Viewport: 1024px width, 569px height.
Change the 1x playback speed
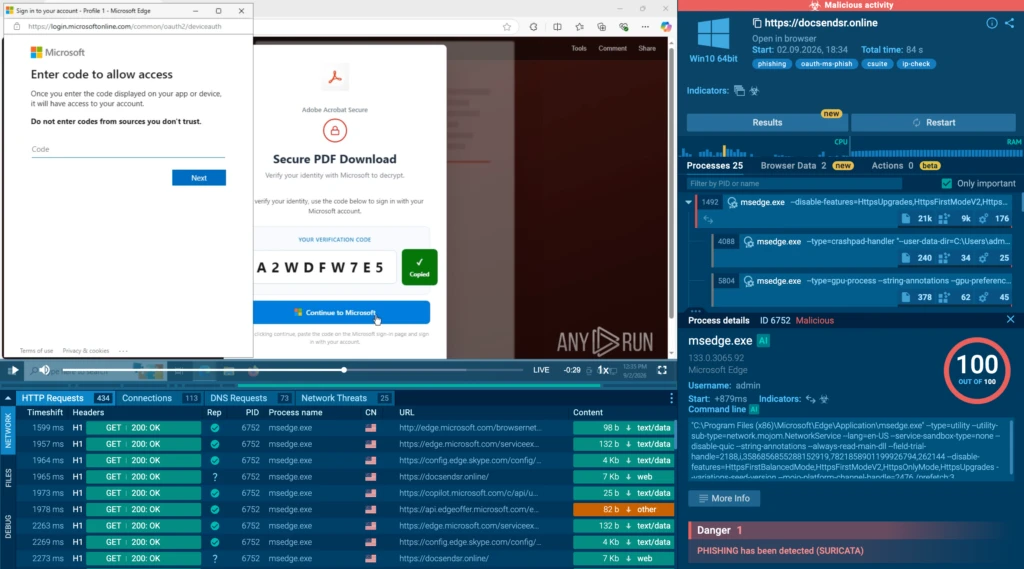[x=603, y=370]
